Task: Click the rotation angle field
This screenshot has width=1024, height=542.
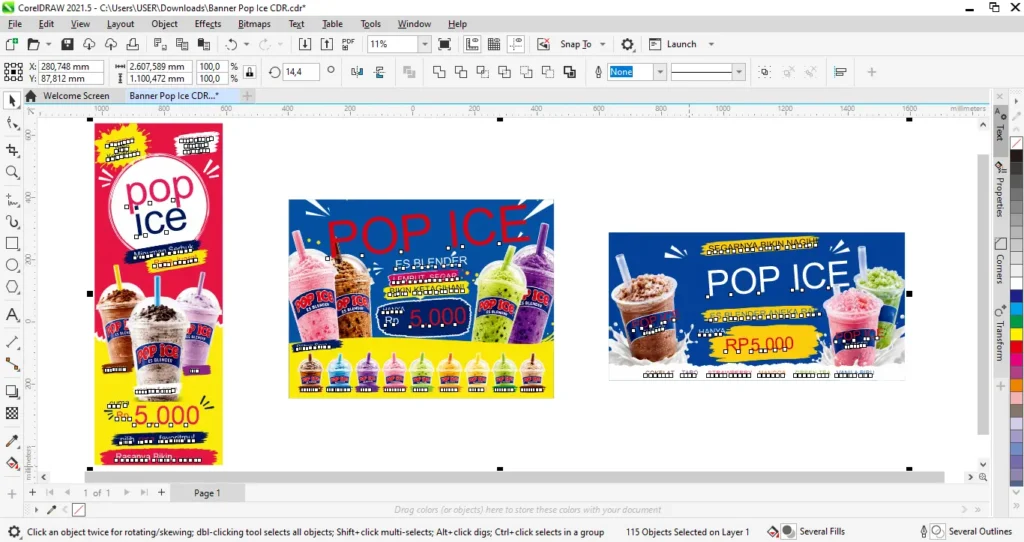Action: pyautogui.click(x=301, y=72)
